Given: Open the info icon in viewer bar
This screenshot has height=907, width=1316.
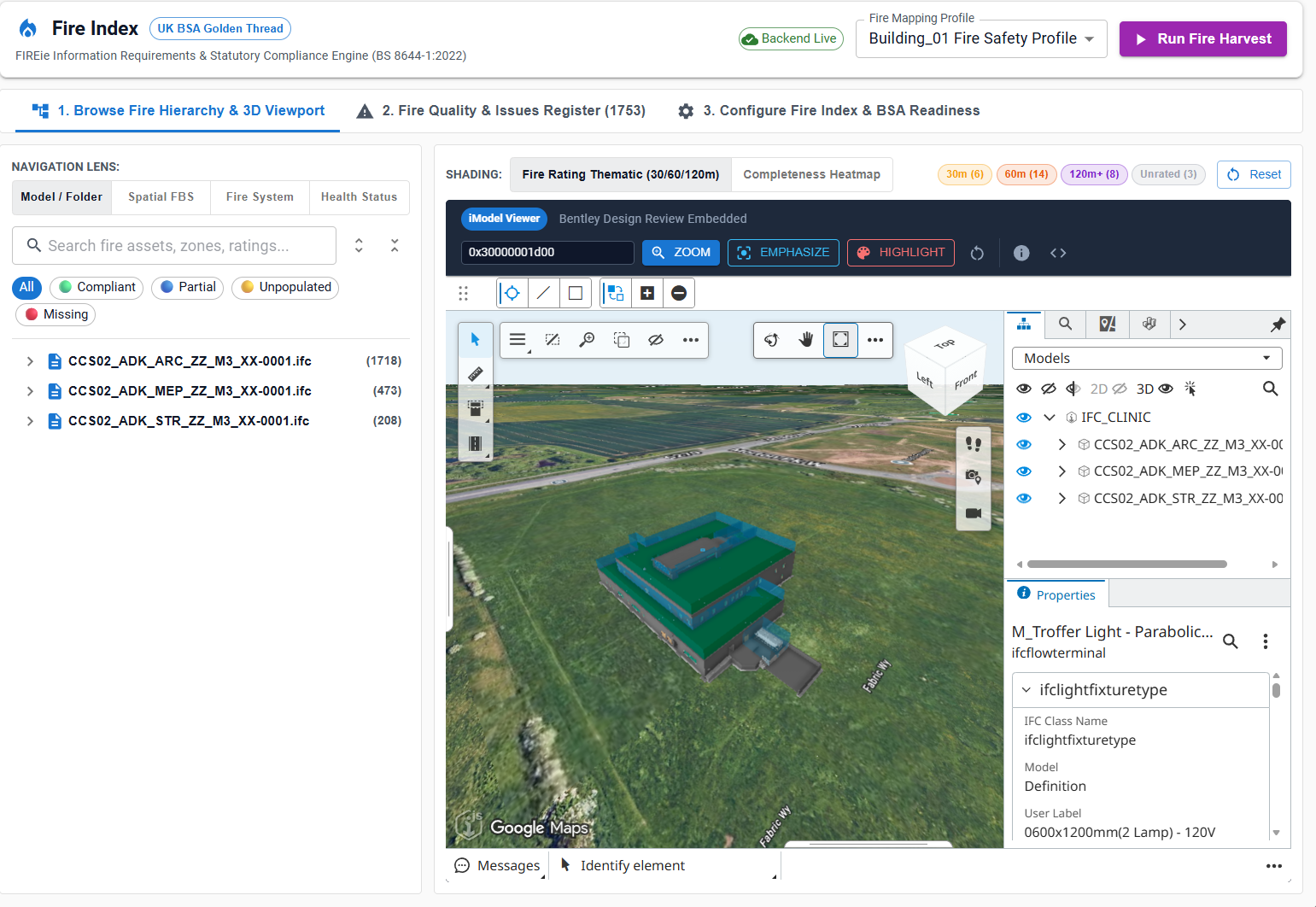Looking at the screenshot, I should pos(1021,253).
